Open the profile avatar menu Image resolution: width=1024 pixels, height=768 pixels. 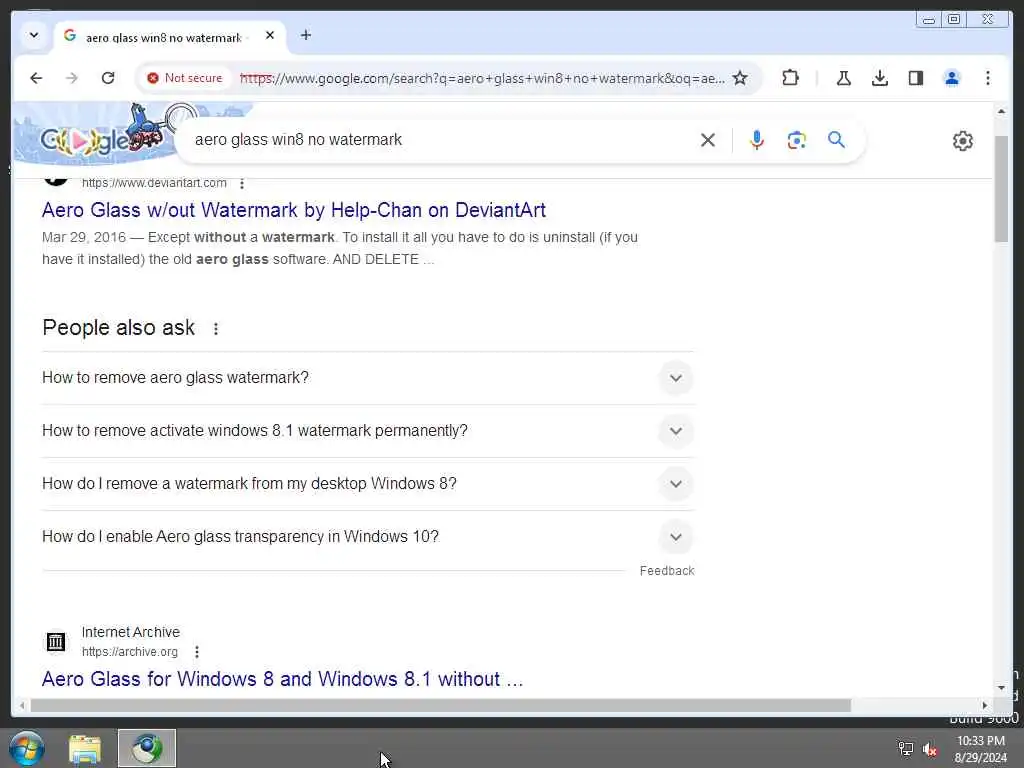(952, 78)
